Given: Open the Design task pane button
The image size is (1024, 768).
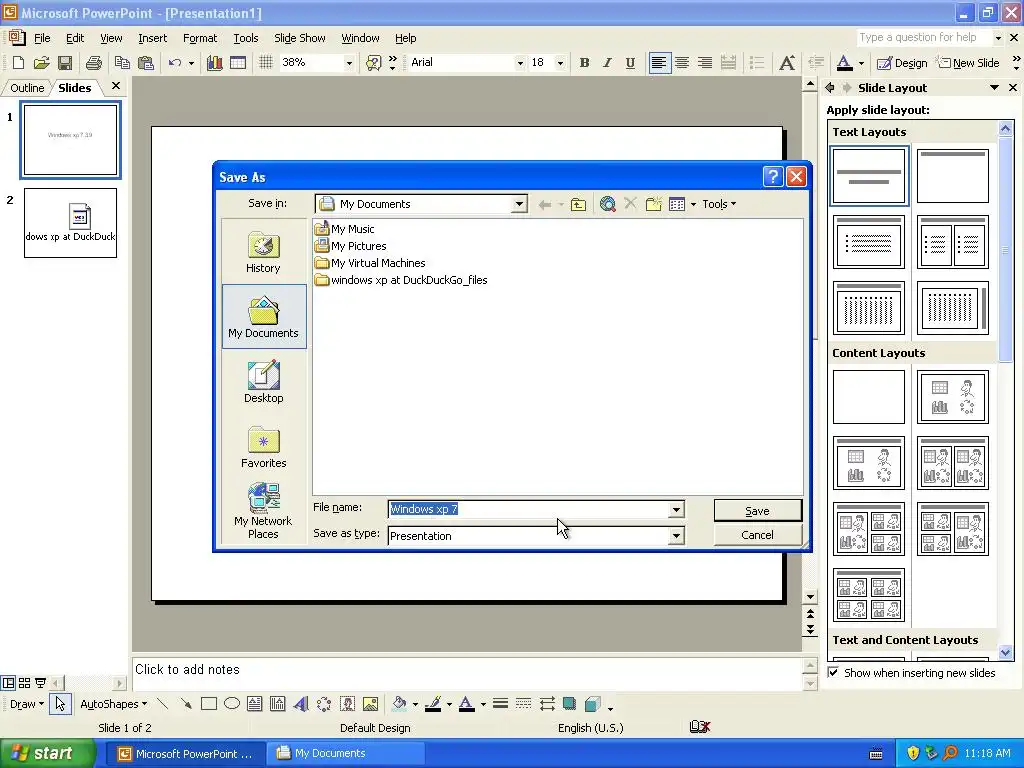Looking at the screenshot, I should click(902, 63).
